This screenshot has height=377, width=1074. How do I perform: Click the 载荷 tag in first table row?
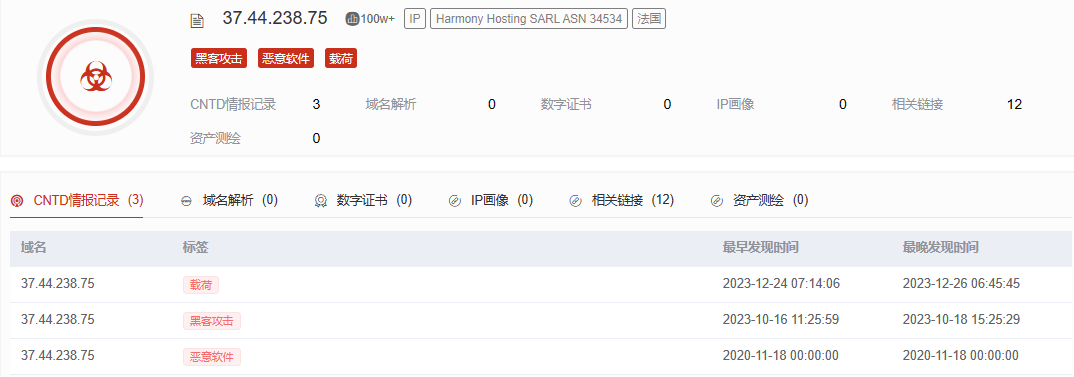[x=201, y=284]
